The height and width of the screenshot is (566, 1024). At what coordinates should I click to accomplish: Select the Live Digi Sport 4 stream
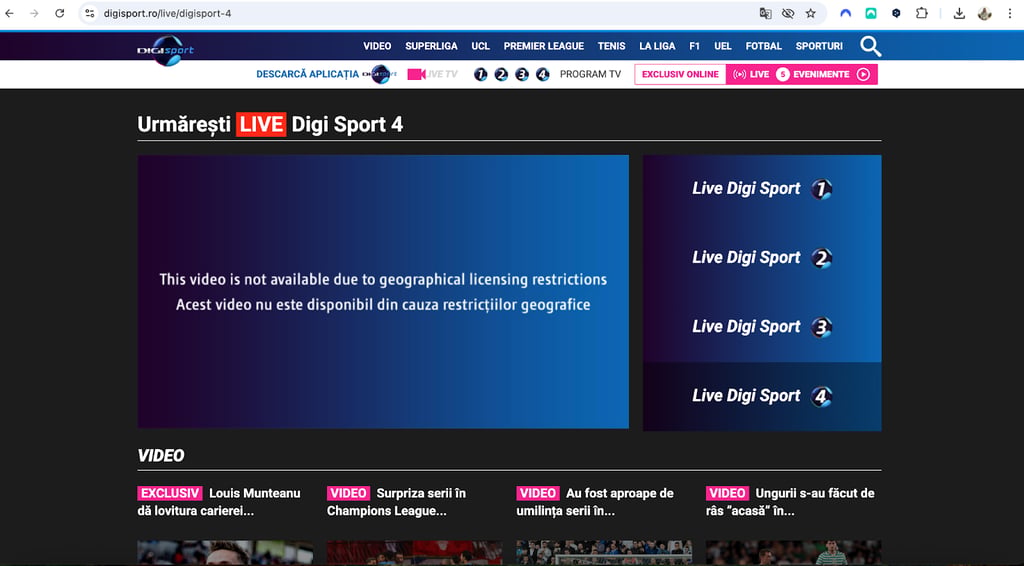coord(762,396)
